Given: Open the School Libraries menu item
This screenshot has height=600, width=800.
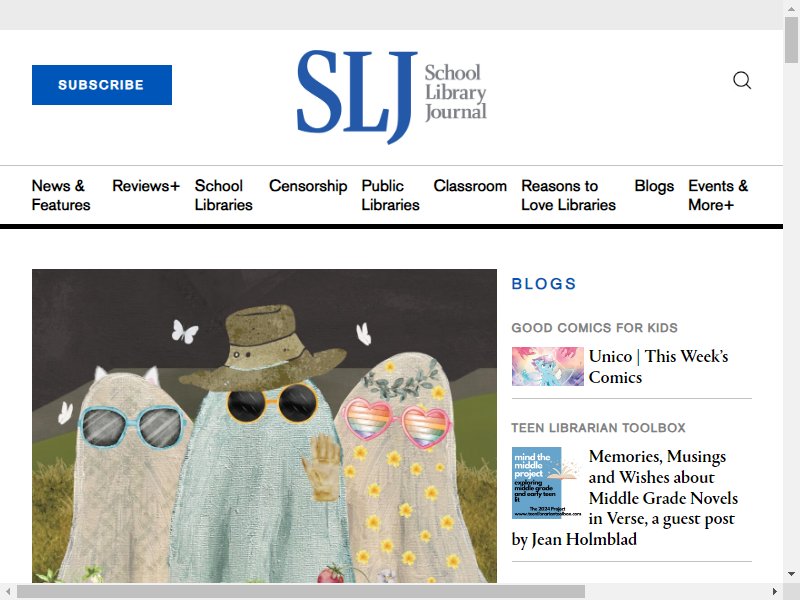Looking at the screenshot, I should (223, 195).
